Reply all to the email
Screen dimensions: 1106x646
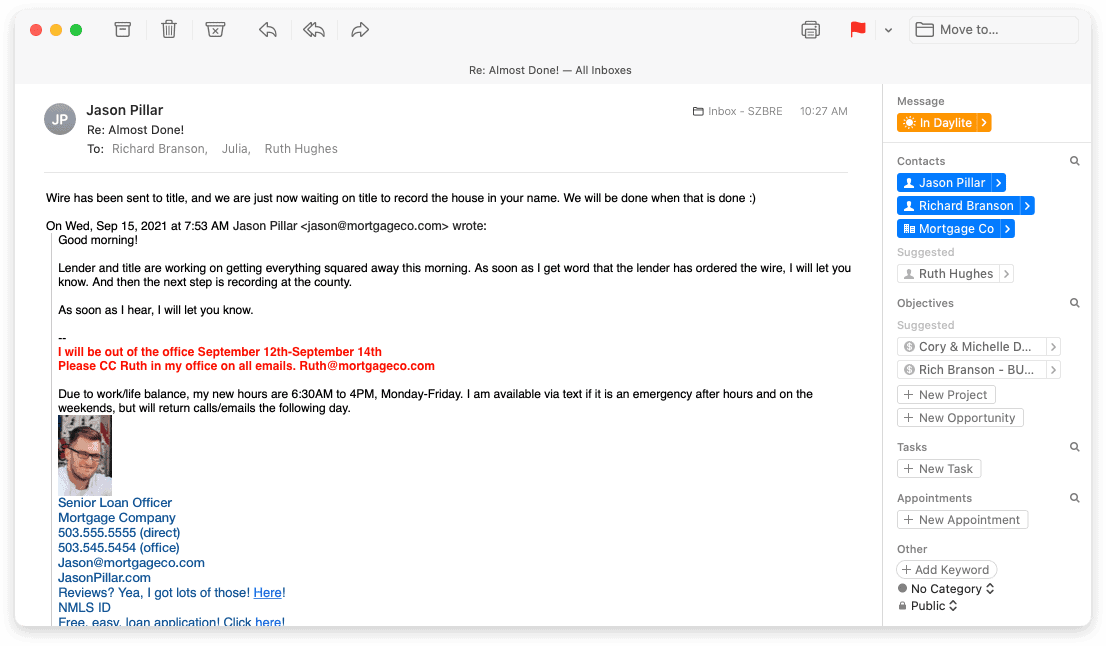314,30
